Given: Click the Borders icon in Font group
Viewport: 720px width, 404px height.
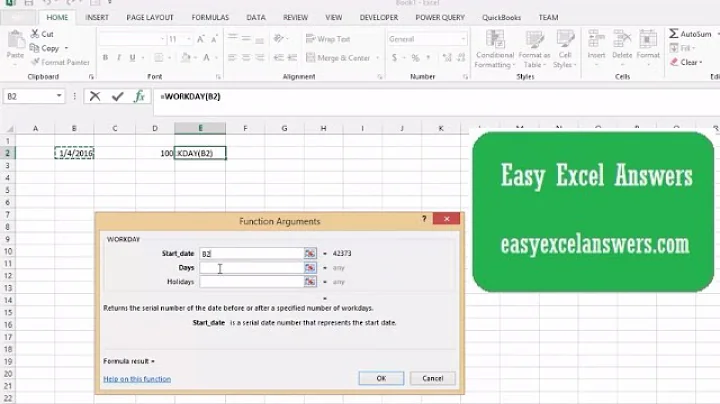Looking at the screenshot, I should coord(158,57).
